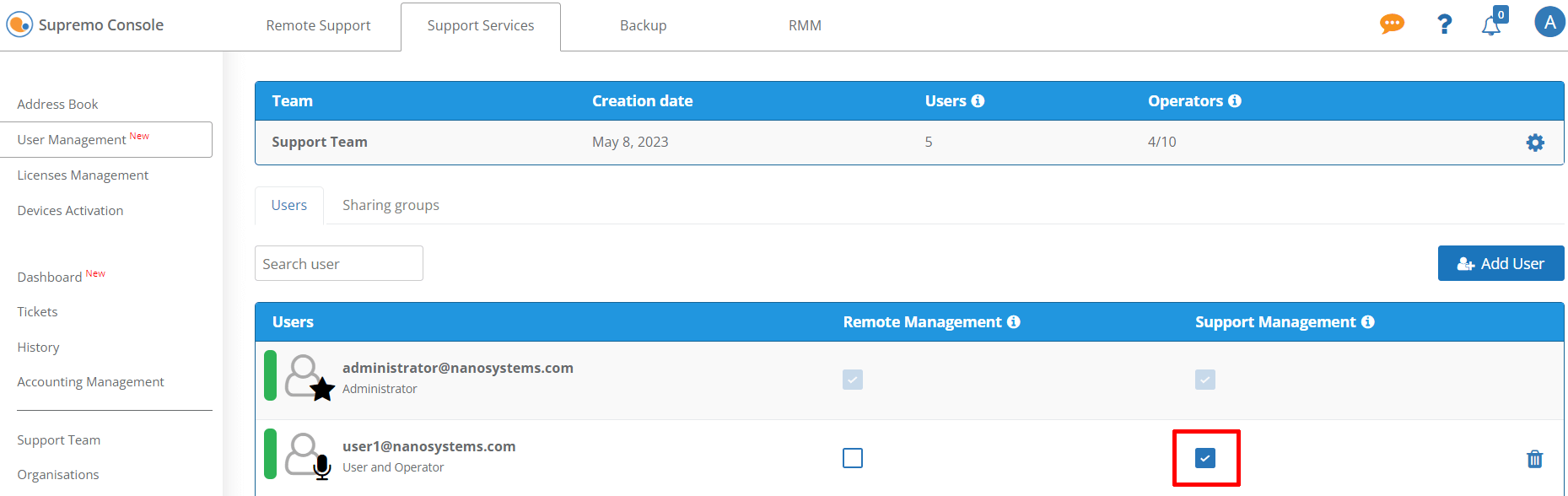
Task: Open Accounting Management
Action: [x=90, y=381]
